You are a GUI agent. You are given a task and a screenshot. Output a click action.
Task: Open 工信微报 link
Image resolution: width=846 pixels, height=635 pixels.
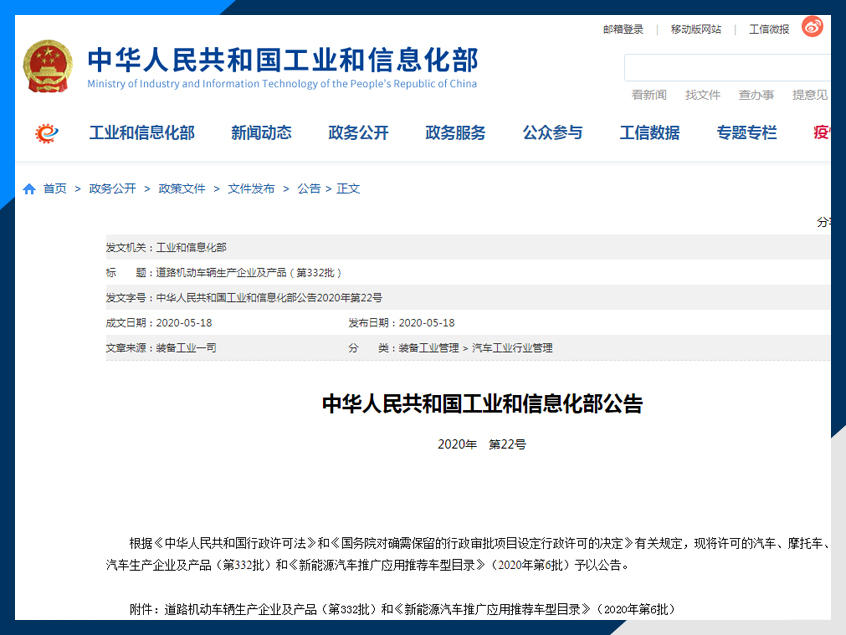769,30
